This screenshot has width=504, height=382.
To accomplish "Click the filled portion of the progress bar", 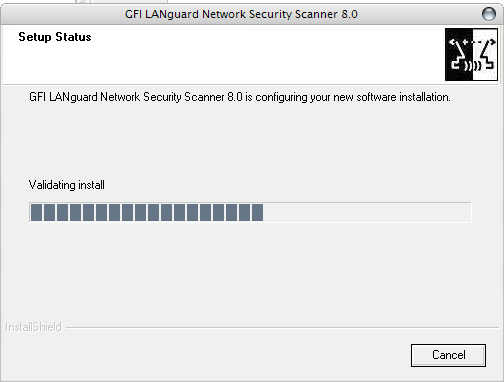I will pos(147,212).
